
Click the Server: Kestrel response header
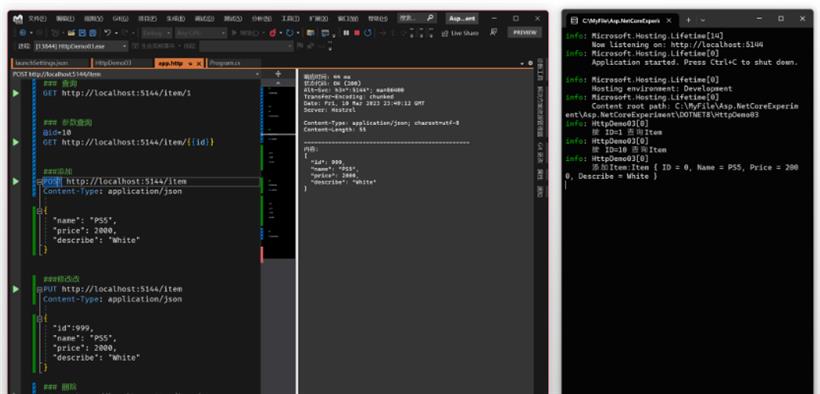point(329,110)
